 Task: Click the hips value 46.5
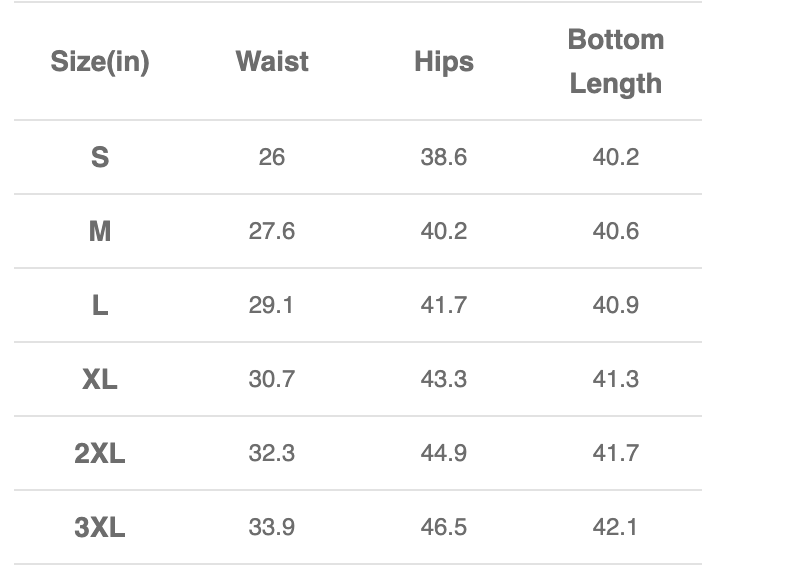[x=444, y=527]
